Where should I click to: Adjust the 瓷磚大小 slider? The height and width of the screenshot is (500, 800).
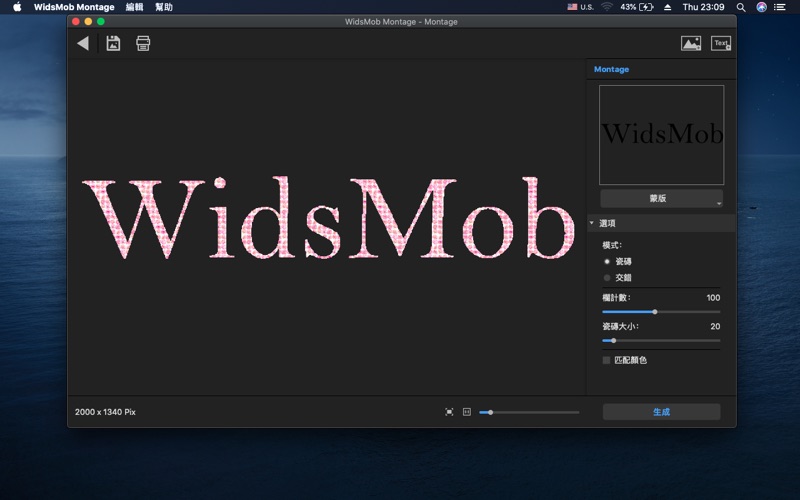click(x=613, y=340)
